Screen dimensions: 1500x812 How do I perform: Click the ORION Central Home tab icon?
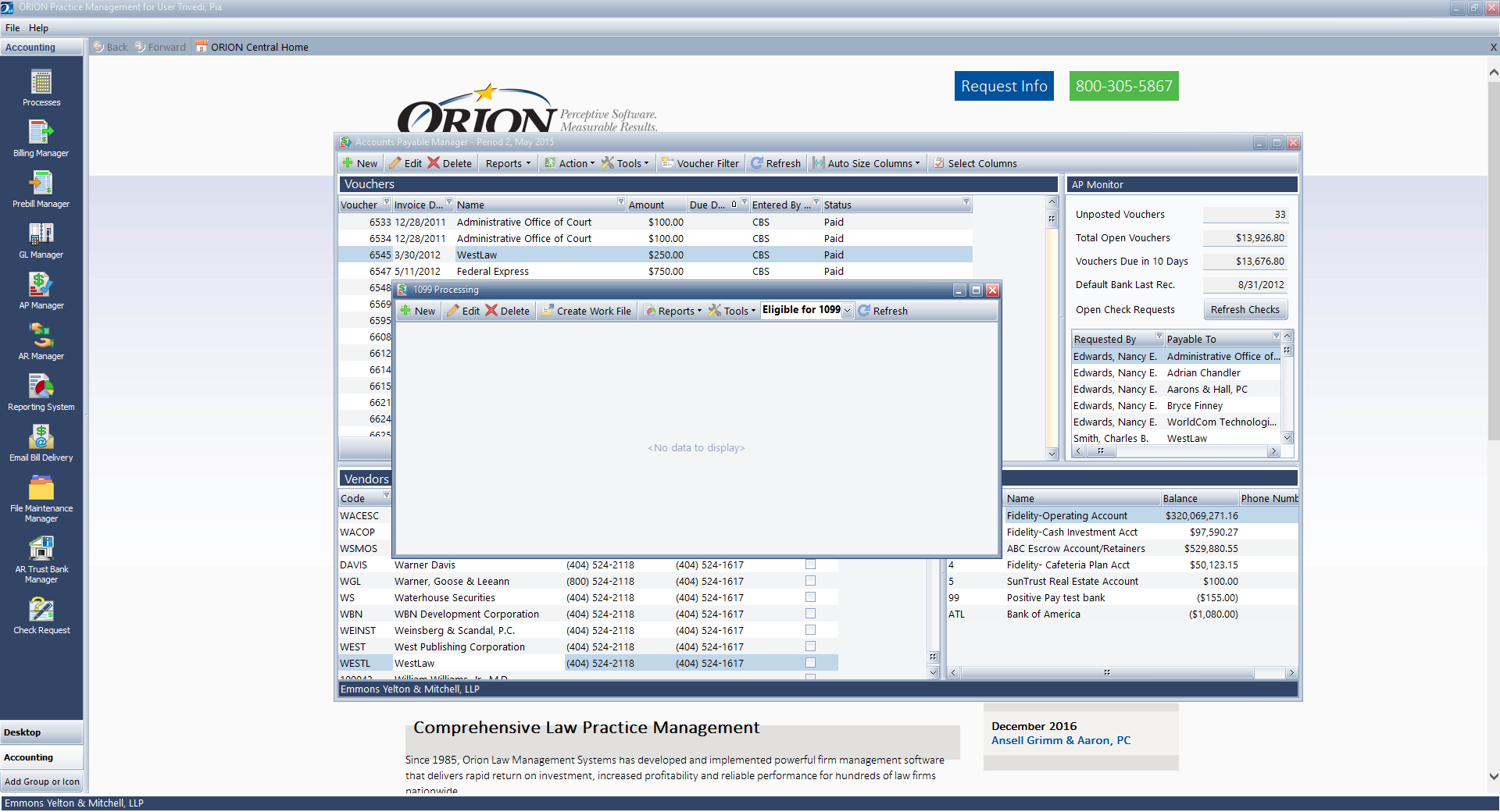coord(201,47)
